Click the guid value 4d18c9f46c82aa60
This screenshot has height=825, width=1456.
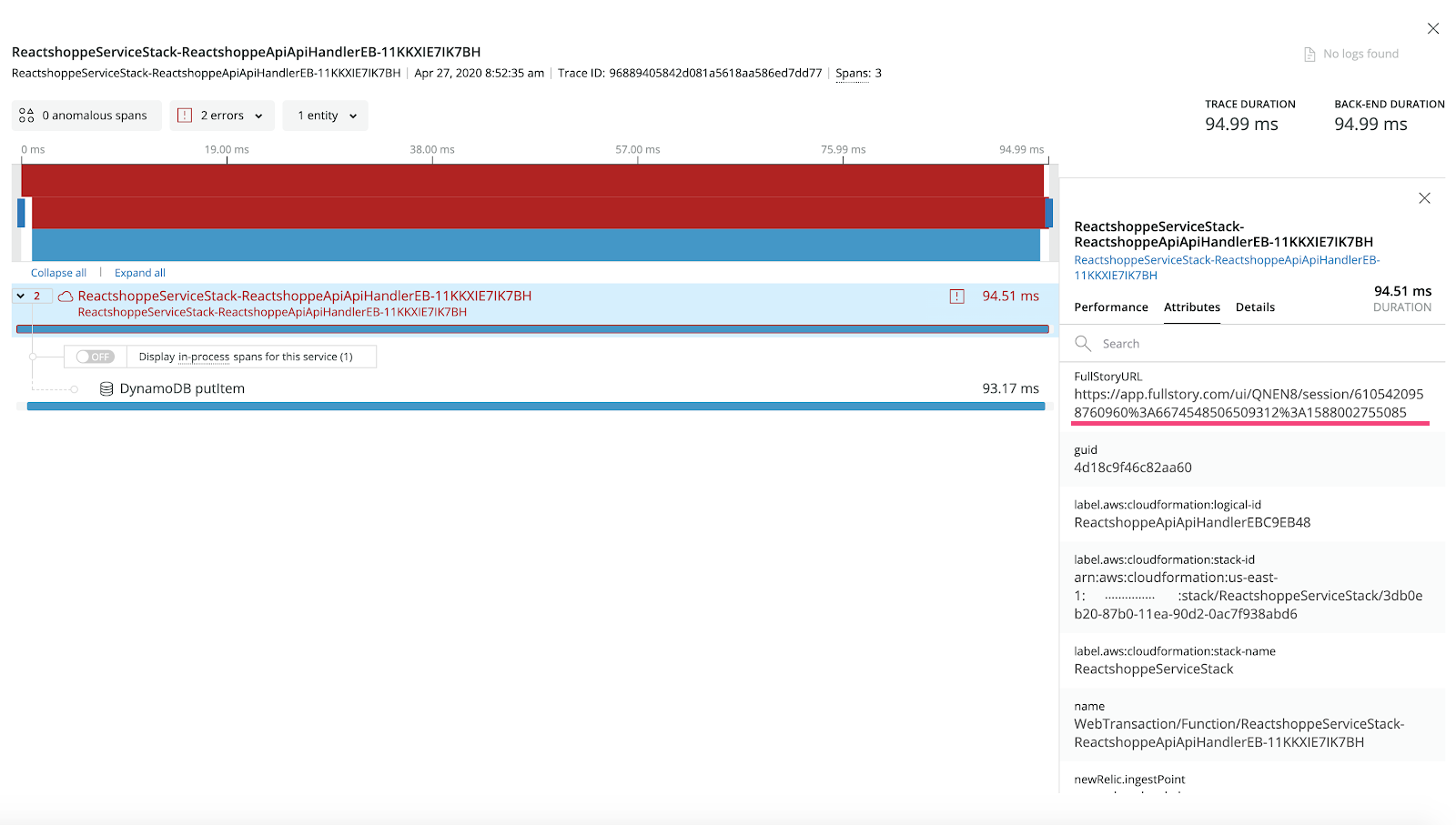pyautogui.click(x=1133, y=468)
